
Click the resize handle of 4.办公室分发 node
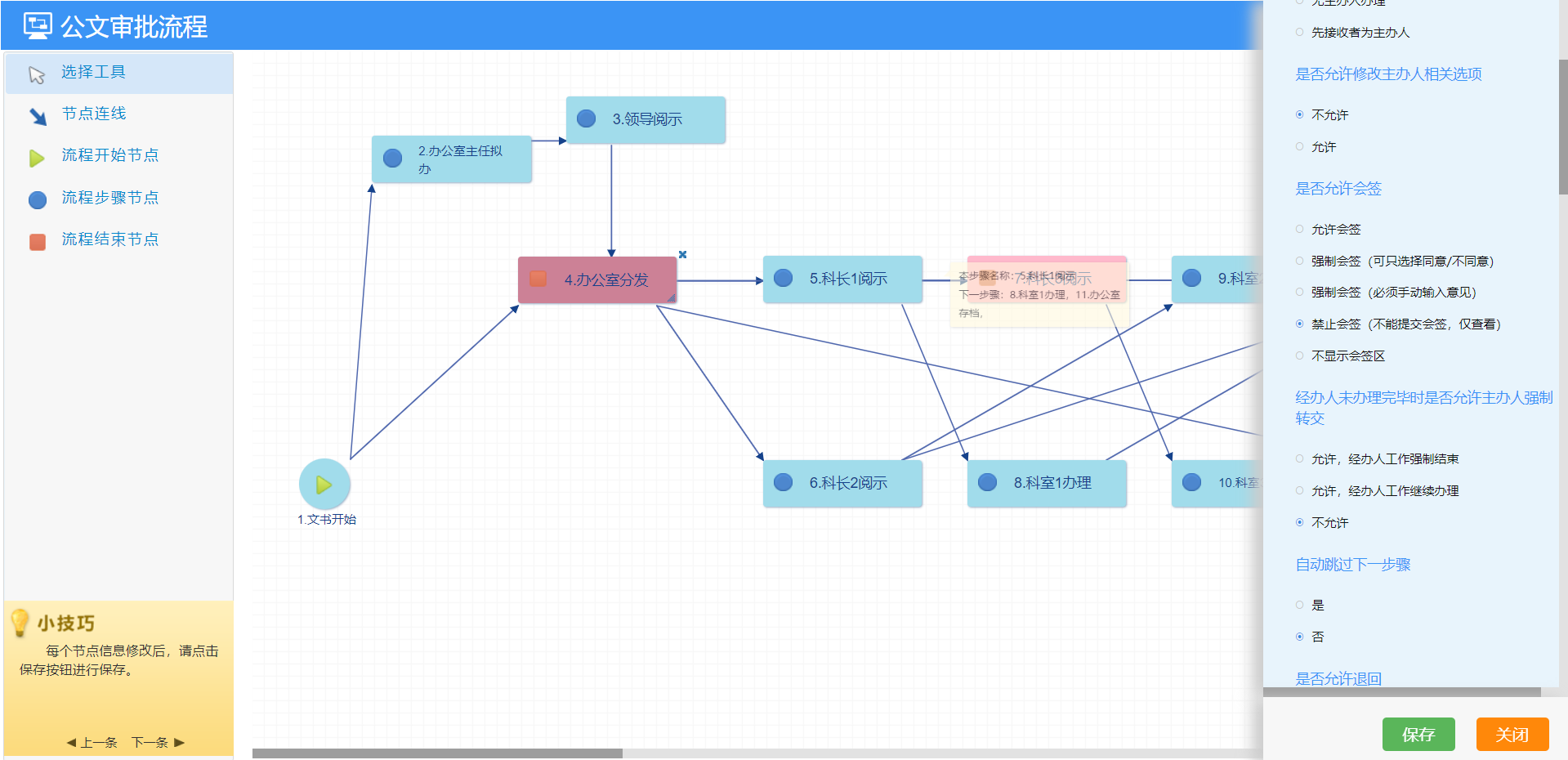click(x=672, y=298)
